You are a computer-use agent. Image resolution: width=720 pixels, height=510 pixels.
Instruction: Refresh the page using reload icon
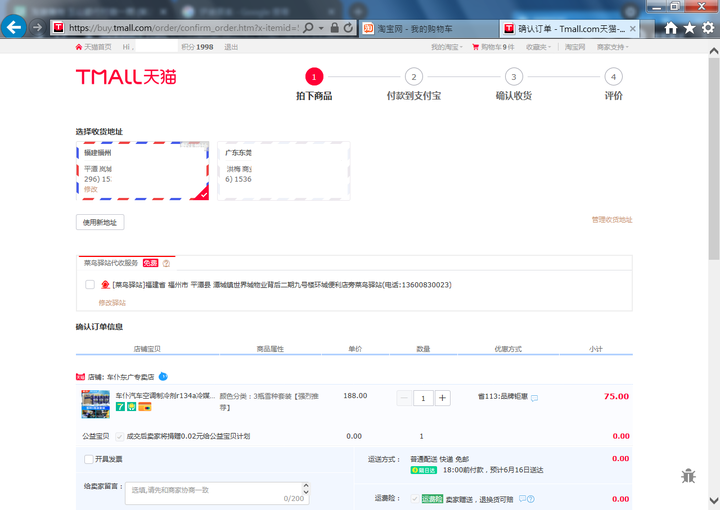pyautogui.click(x=349, y=28)
